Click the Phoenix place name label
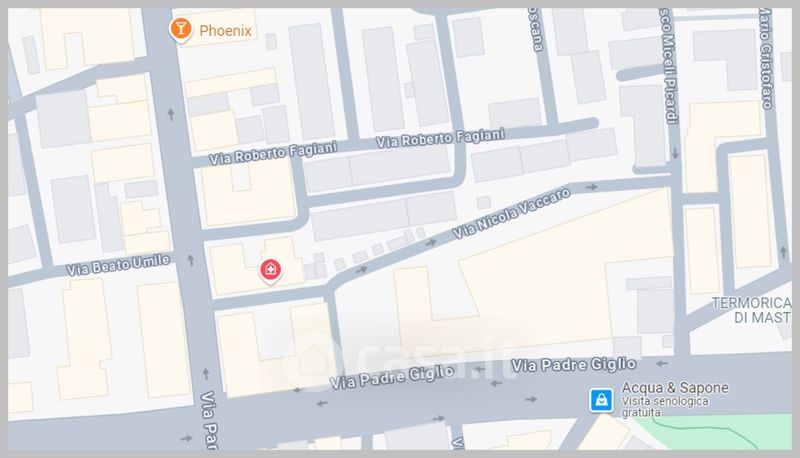 point(225,31)
